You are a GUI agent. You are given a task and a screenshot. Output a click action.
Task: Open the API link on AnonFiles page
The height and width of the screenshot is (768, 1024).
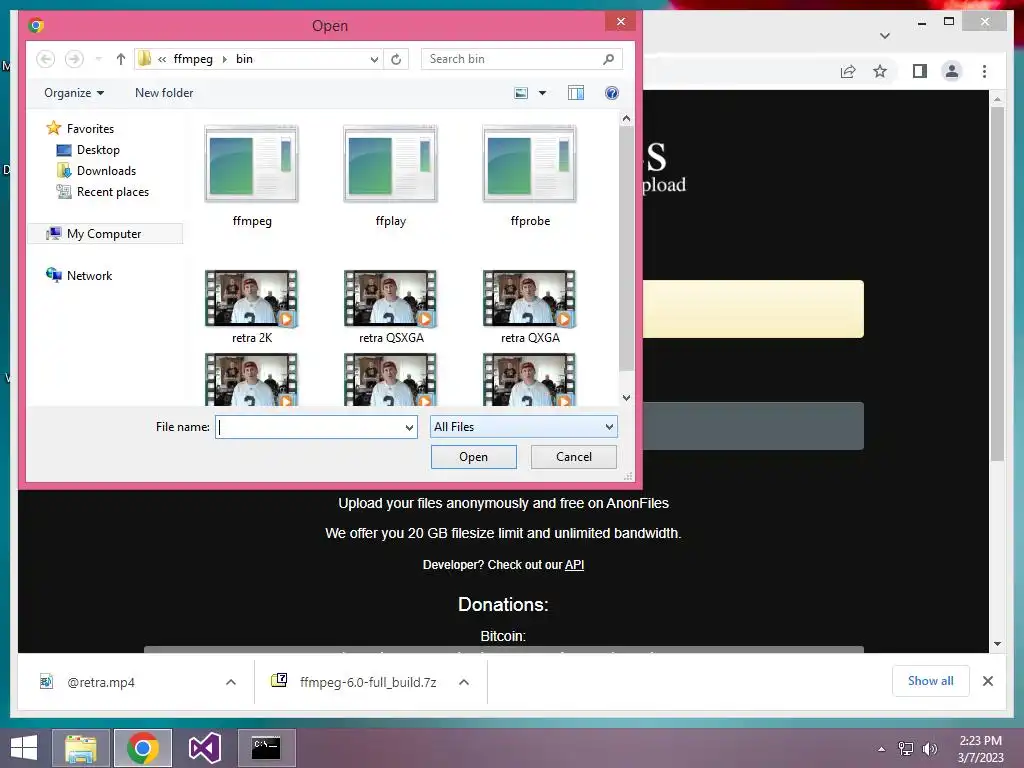(574, 565)
